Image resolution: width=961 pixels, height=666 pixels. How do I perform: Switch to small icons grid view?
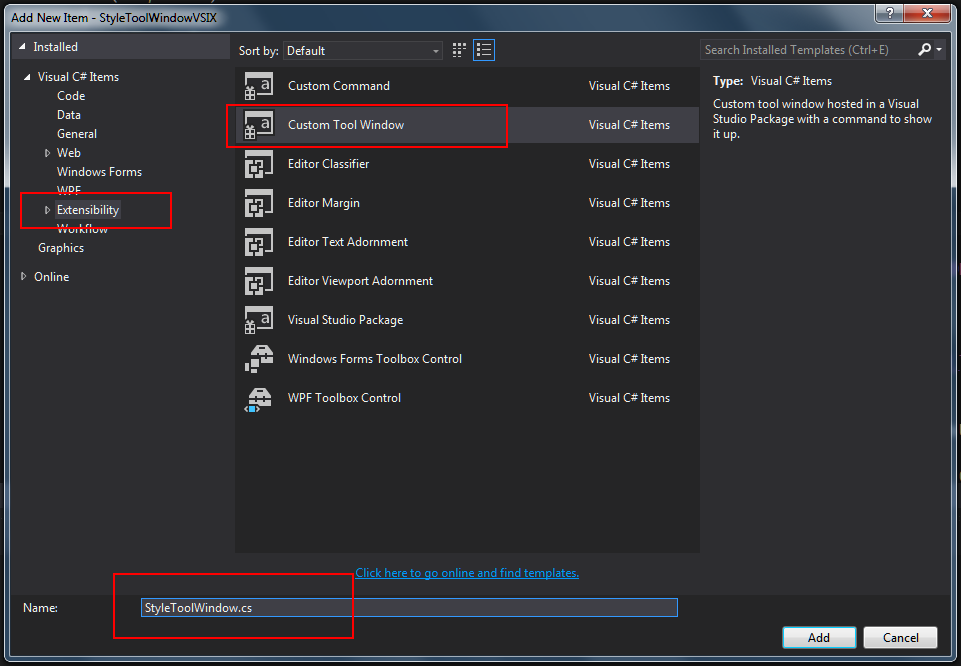pyautogui.click(x=460, y=50)
